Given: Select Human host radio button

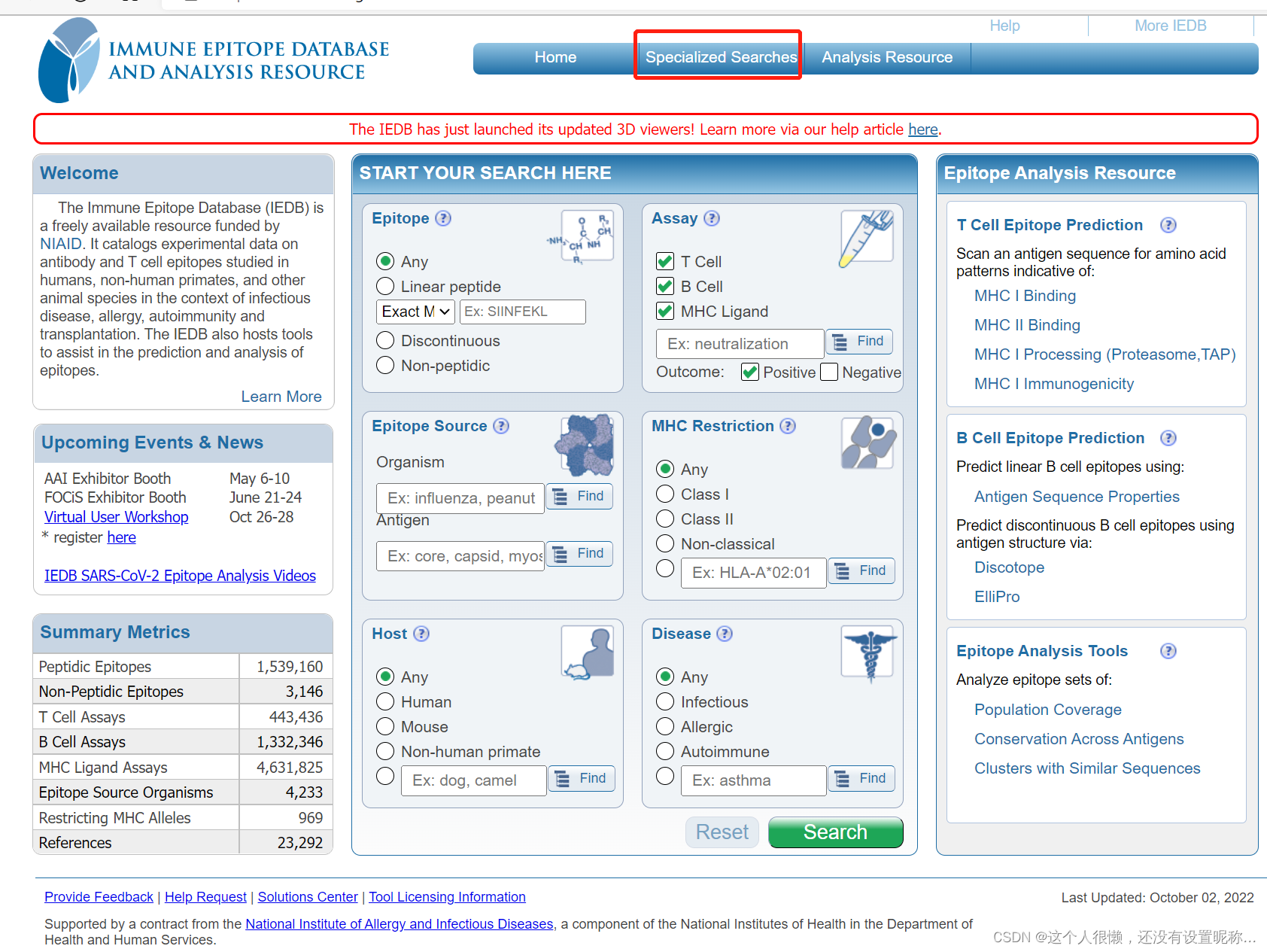Looking at the screenshot, I should (385, 702).
